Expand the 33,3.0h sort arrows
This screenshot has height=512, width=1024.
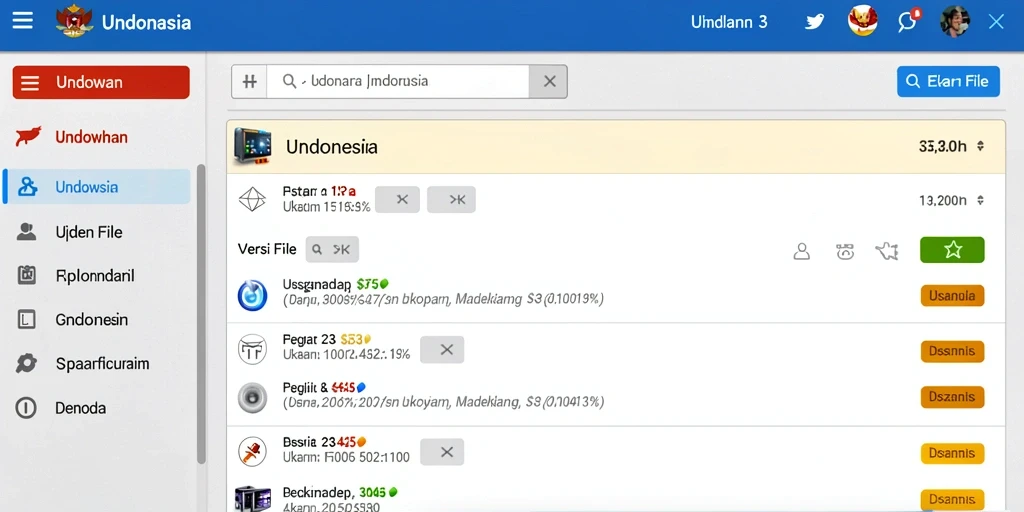click(980, 146)
